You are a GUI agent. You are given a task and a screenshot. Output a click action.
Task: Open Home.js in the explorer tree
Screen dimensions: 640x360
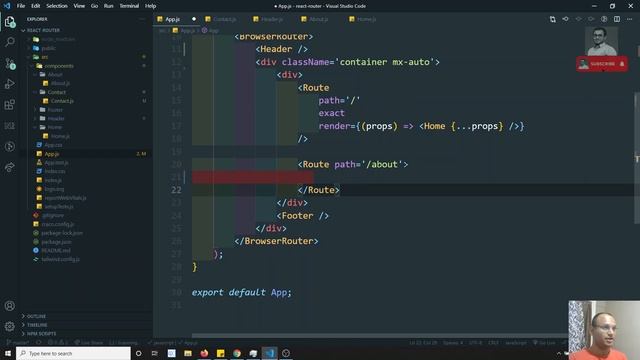point(60,136)
